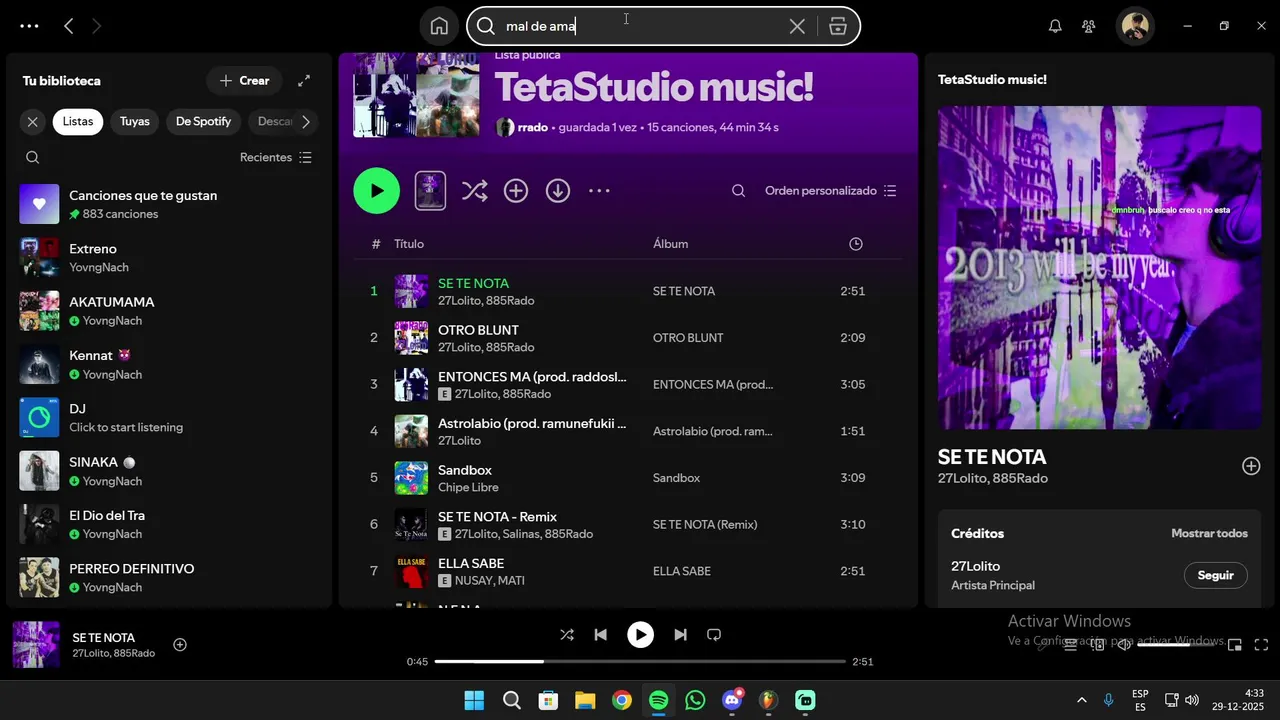Image resolution: width=1280 pixels, height=720 pixels.
Task: Toggle playlist shuffle icon next to preview
Action: click(474, 191)
